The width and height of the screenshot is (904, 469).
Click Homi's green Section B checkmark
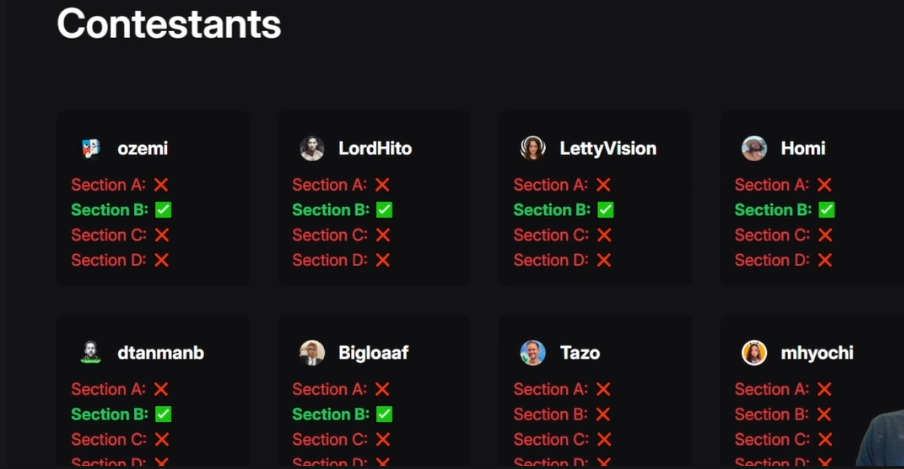[x=826, y=210]
